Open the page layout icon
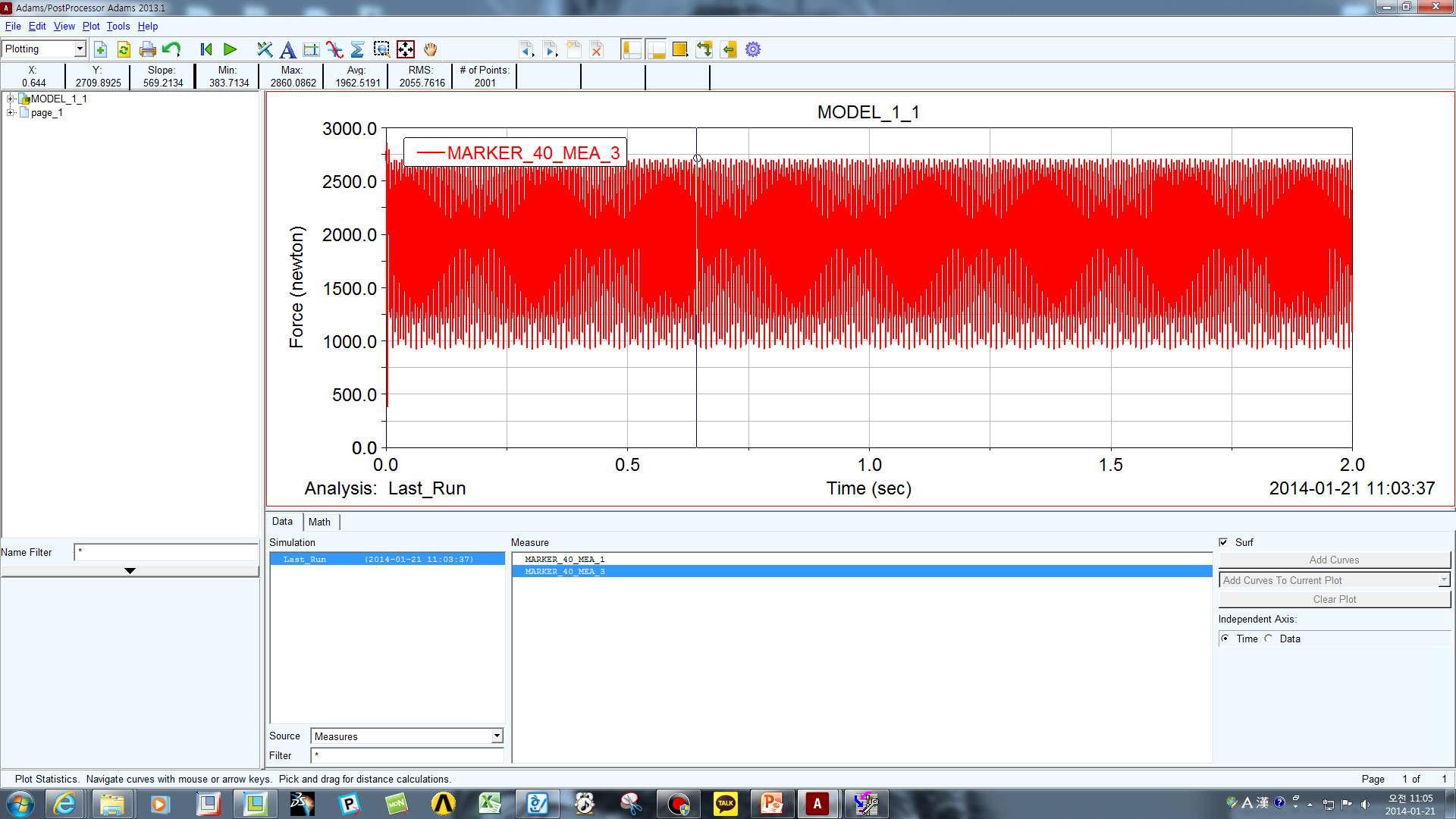Screen dimensions: 1456x819 pos(679,49)
